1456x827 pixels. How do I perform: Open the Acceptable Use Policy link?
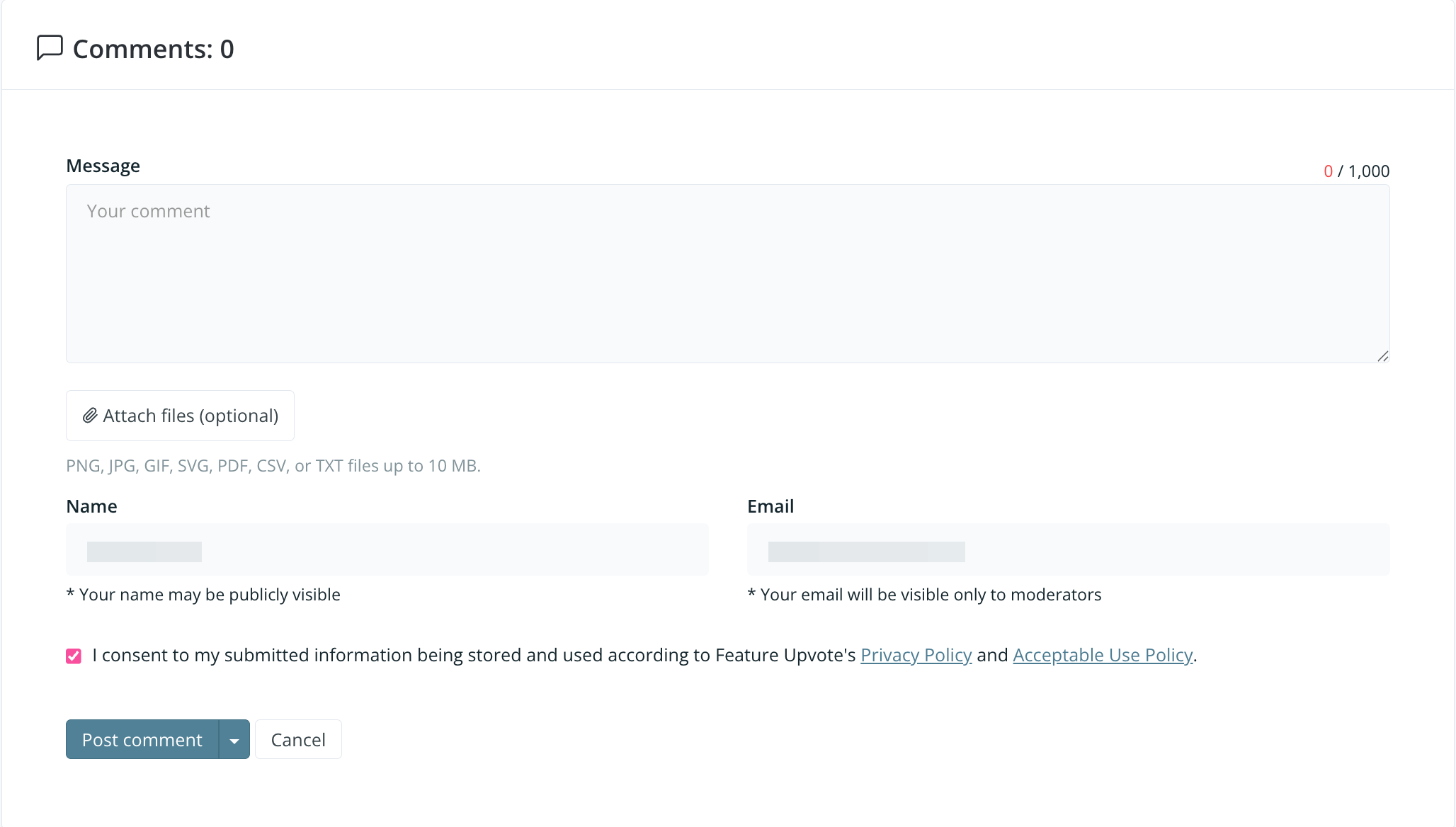tap(1102, 656)
